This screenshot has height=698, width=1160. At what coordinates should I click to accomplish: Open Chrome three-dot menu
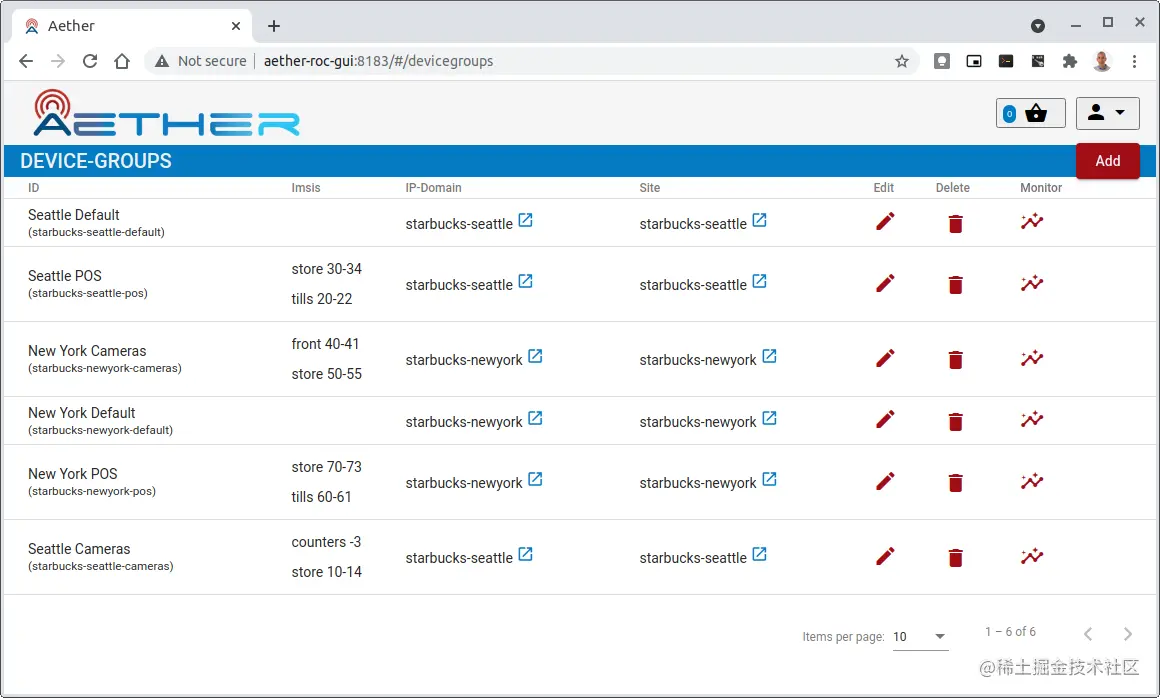[x=1134, y=61]
